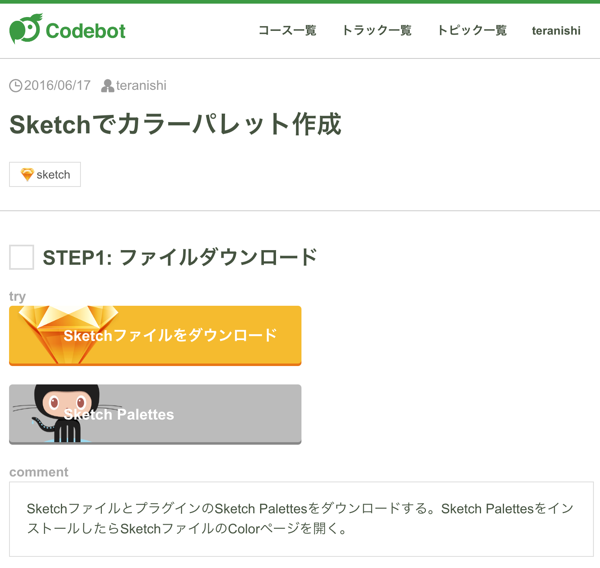The width and height of the screenshot is (600, 568).
Task: Click the author person icon
Action: (x=107, y=86)
